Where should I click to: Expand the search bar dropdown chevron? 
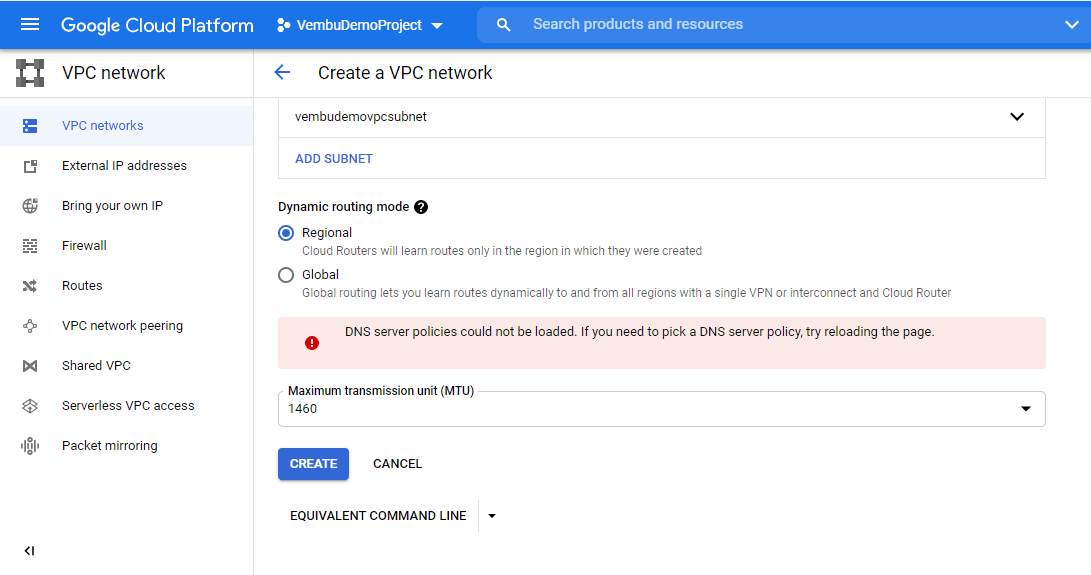coord(1072,25)
